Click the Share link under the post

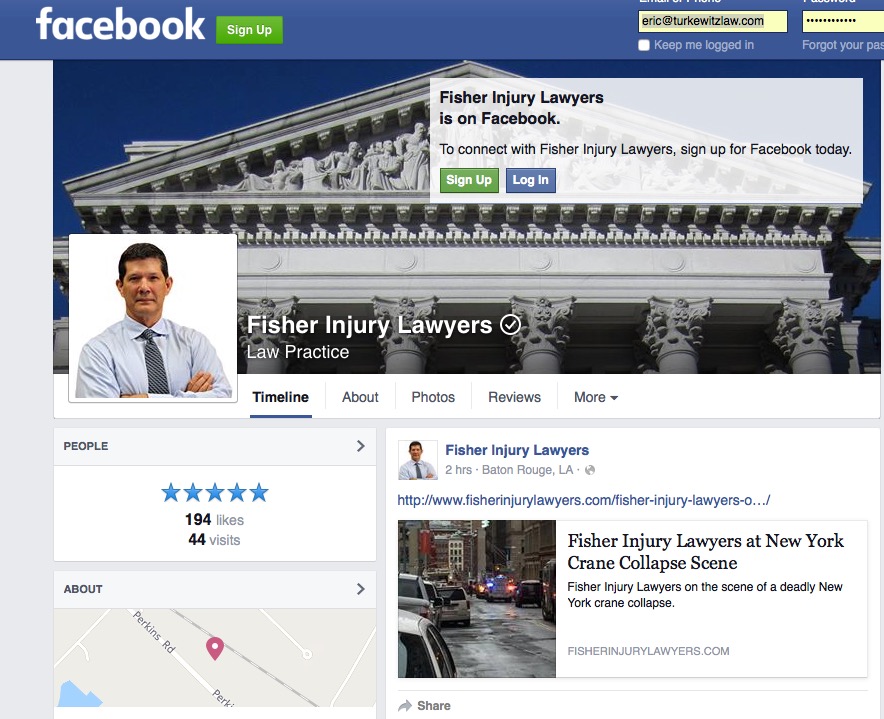click(434, 705)
